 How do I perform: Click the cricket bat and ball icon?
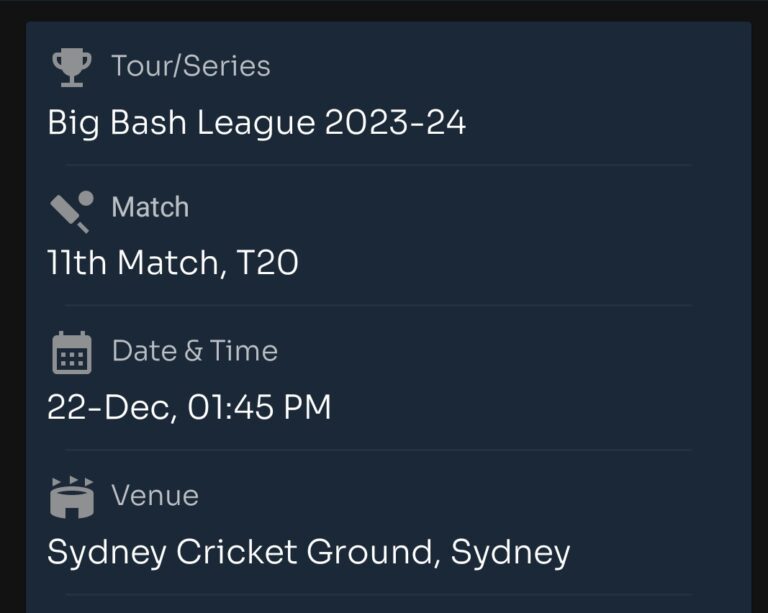(x=72, y=212)
